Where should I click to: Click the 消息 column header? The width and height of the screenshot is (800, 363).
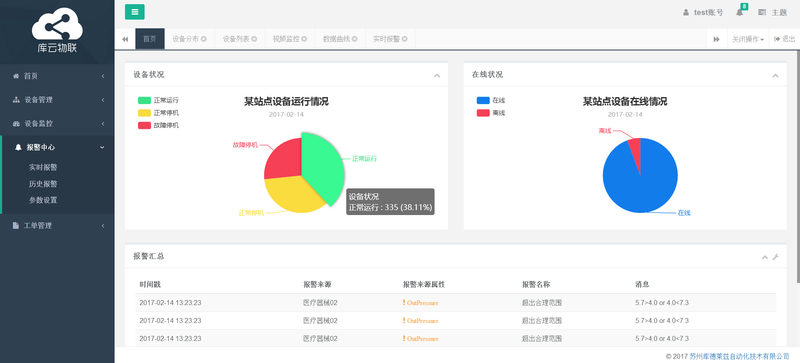point(642,284)
